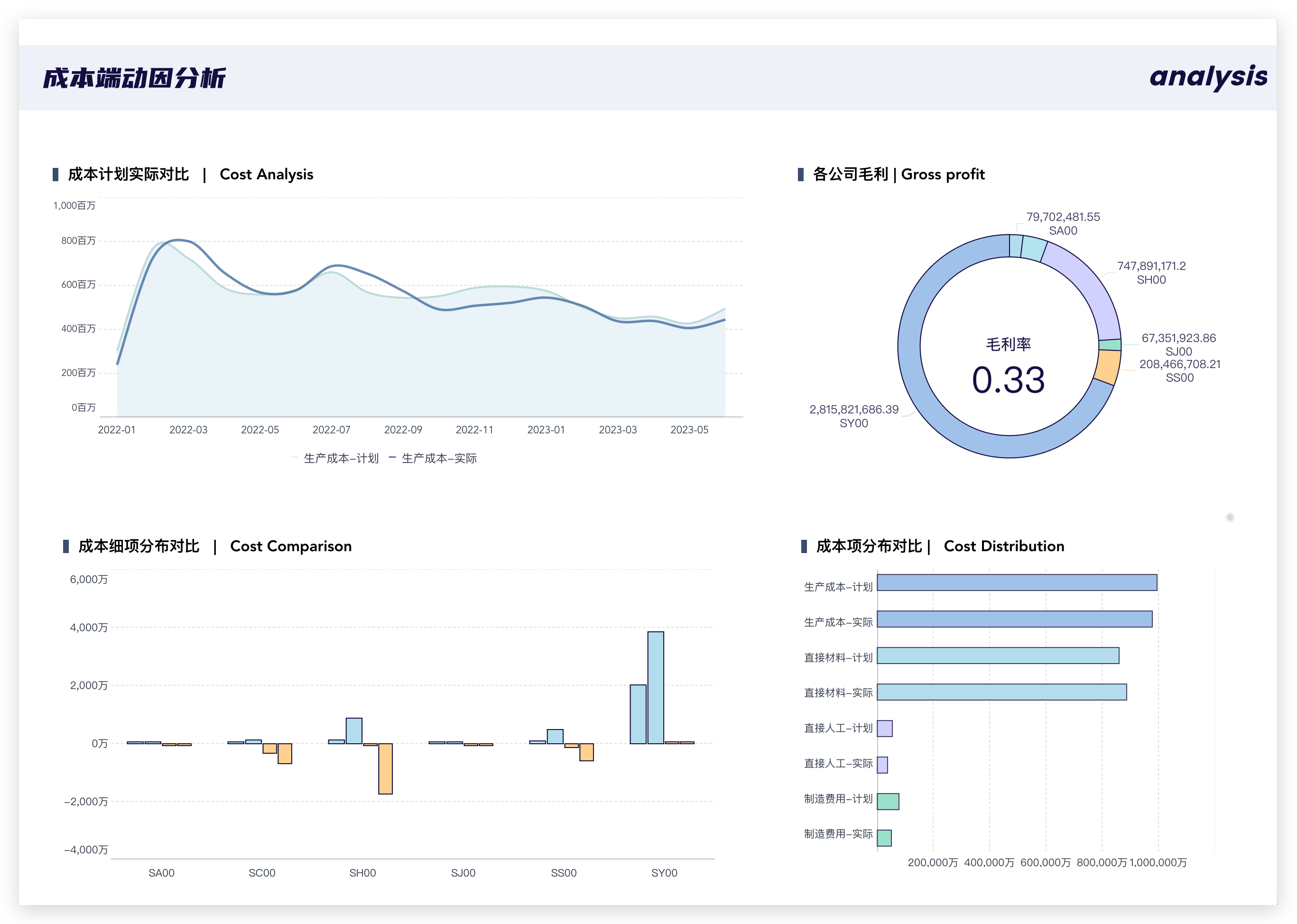Click the 成本端动因分析 page title
The width and height of the screenshot is (1297, 924).
134,78
